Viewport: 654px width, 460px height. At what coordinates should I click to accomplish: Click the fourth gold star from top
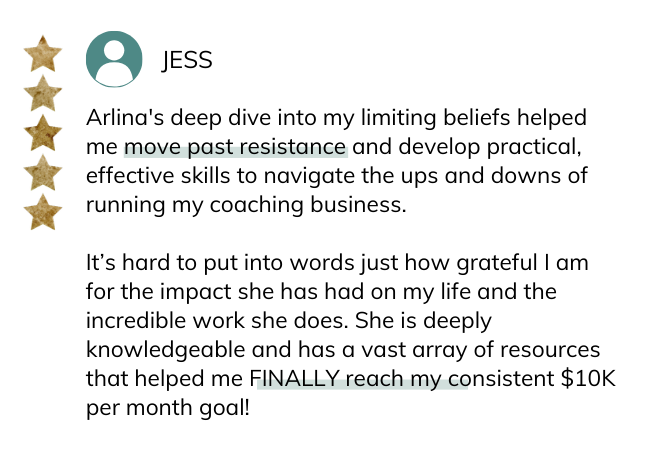(x=41, y=172)
